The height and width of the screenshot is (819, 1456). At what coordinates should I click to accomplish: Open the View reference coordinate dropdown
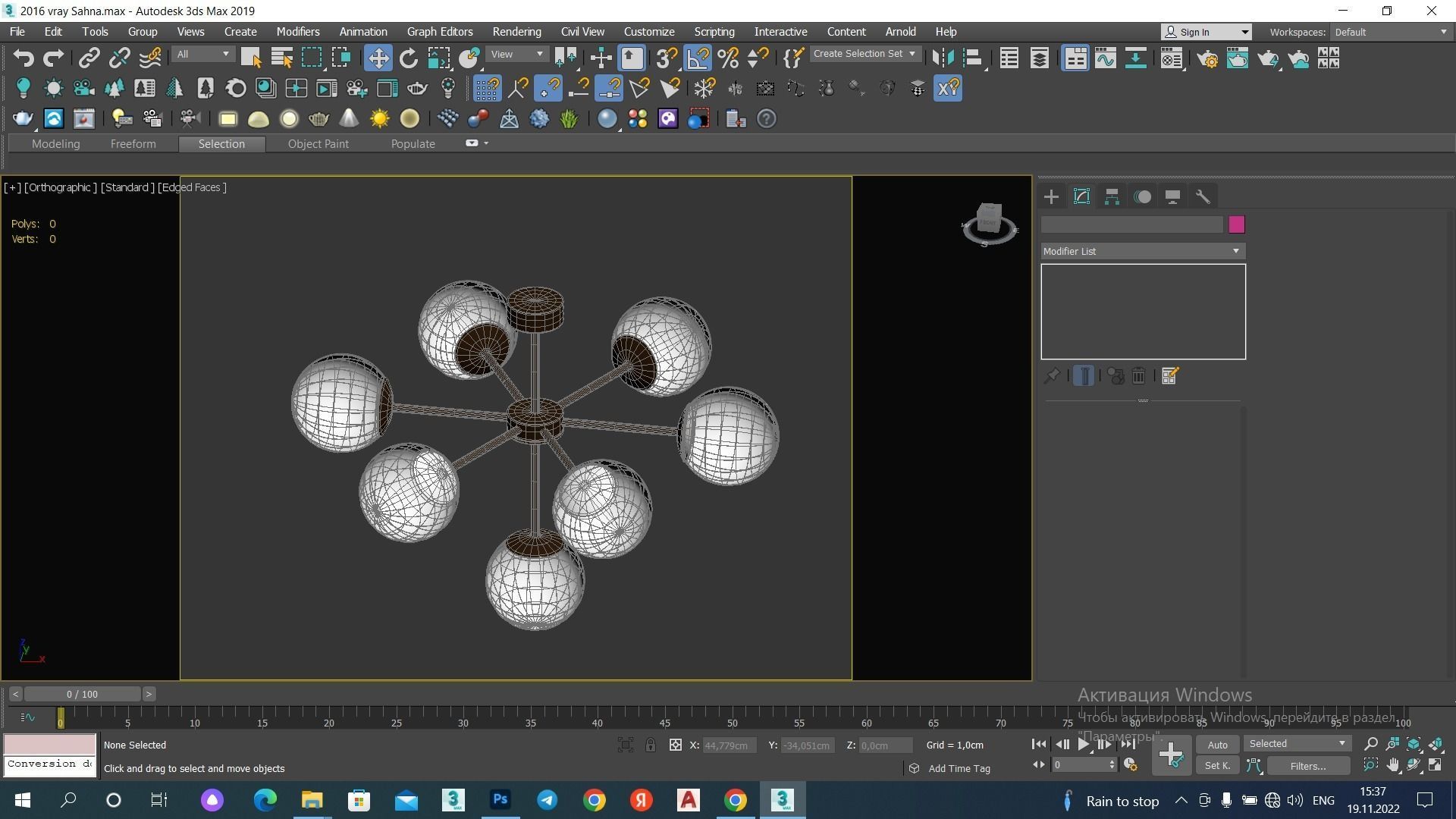click(518, 54)
